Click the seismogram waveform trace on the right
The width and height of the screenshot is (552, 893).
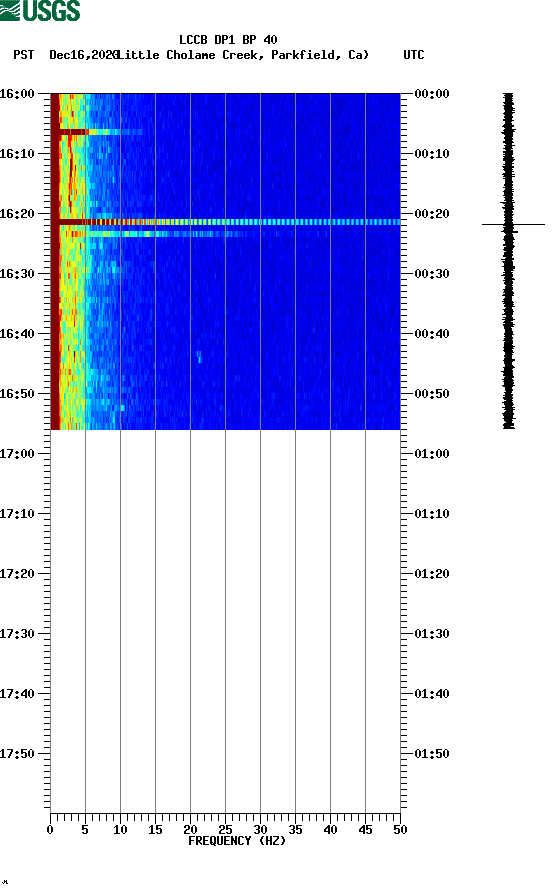tap(509, 261)
